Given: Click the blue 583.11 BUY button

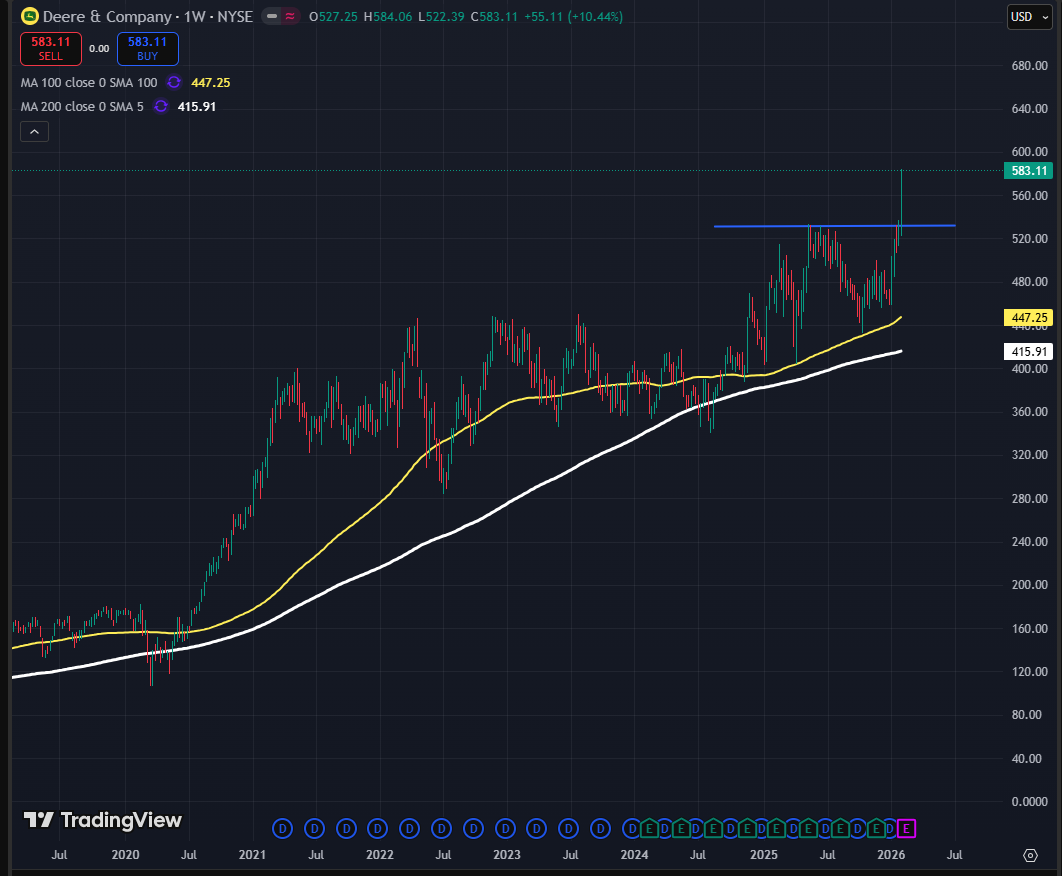Looking at the screenshot, I should tap(148, 49).
